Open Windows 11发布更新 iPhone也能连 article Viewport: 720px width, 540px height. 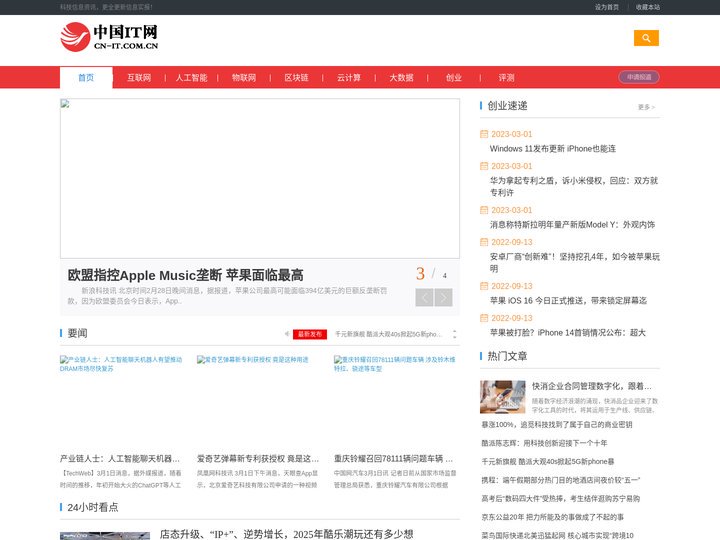click(x=553, y=149)
